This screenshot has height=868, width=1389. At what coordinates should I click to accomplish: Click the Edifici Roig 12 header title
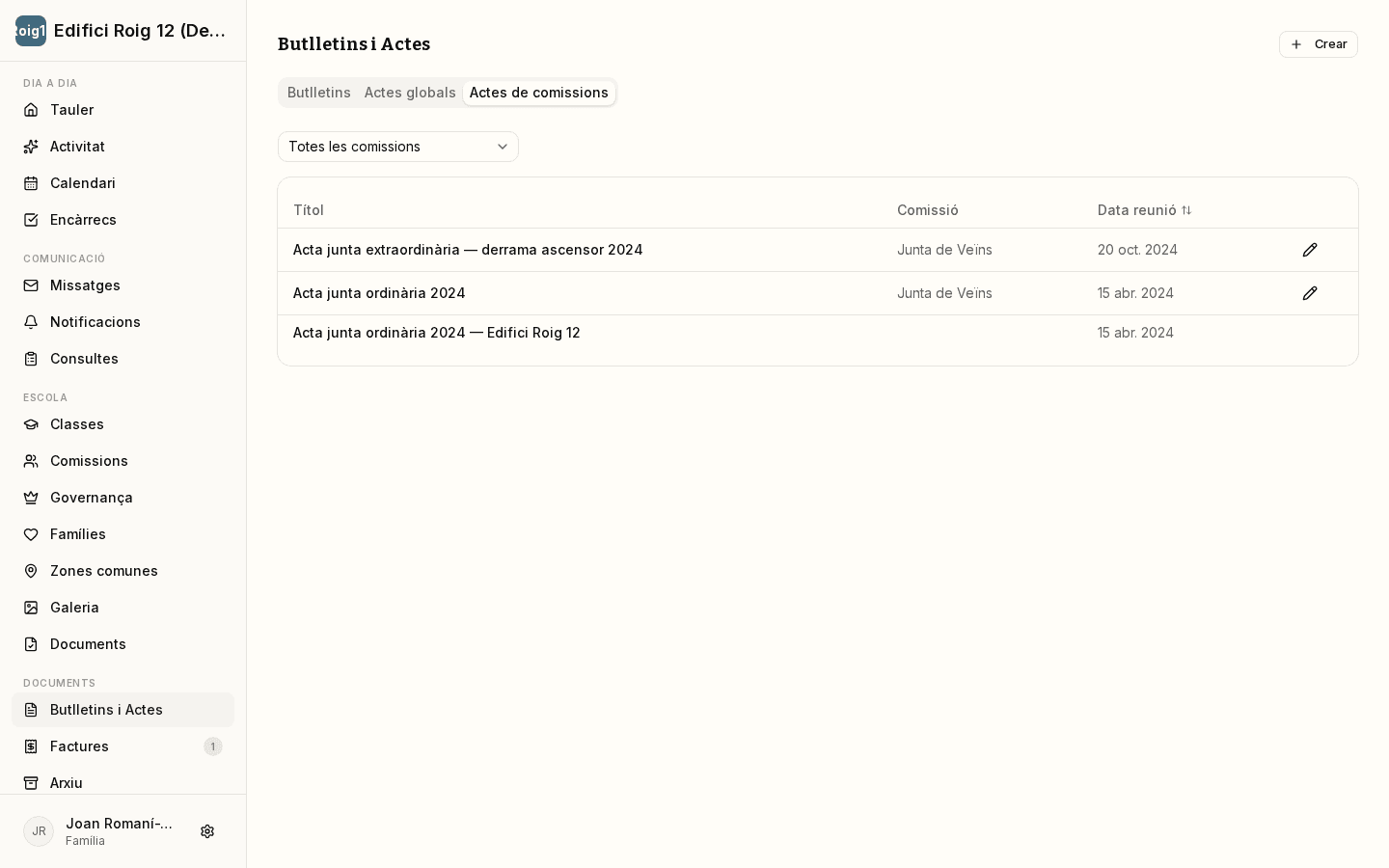140,31
